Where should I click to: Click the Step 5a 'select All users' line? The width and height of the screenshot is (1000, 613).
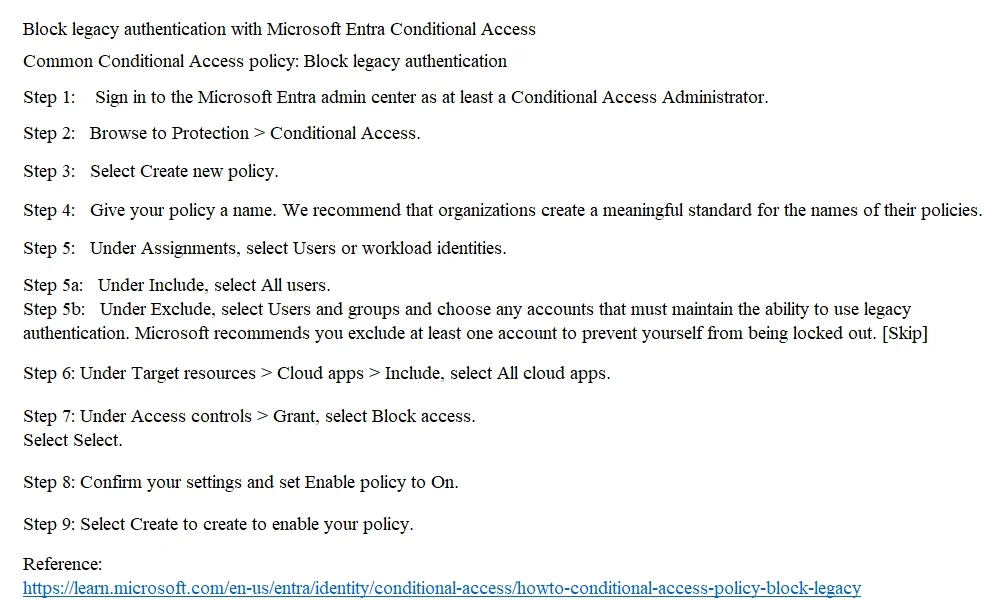(x=177, y=285)
